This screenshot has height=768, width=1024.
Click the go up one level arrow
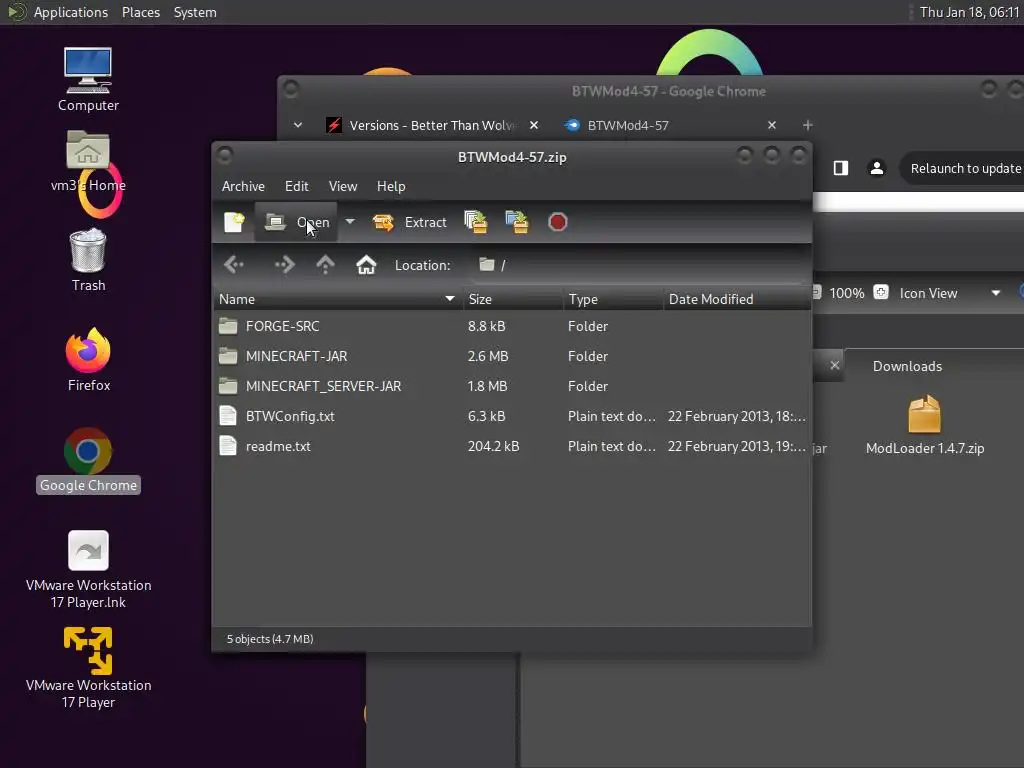click(325, 264)
